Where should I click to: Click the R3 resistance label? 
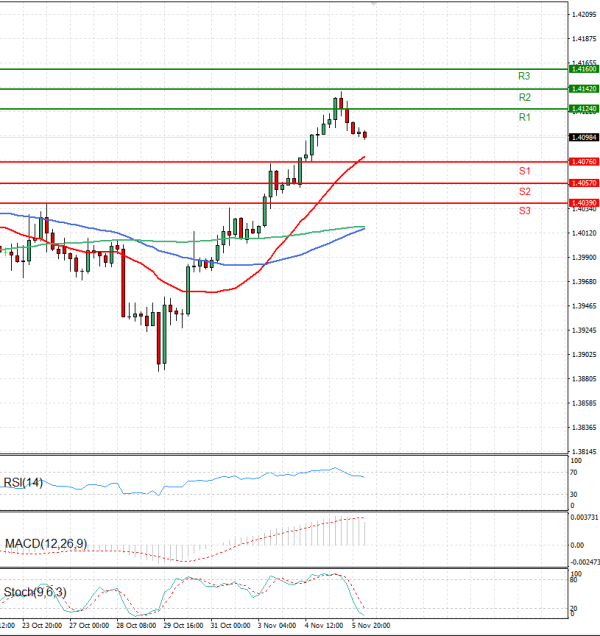(523, 76)
